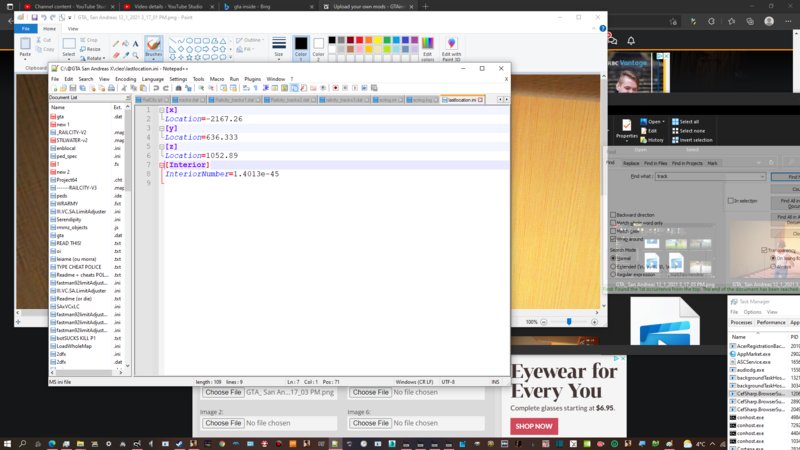
Task: Open the Brushes tool in Paint
Action: point(153,47)
